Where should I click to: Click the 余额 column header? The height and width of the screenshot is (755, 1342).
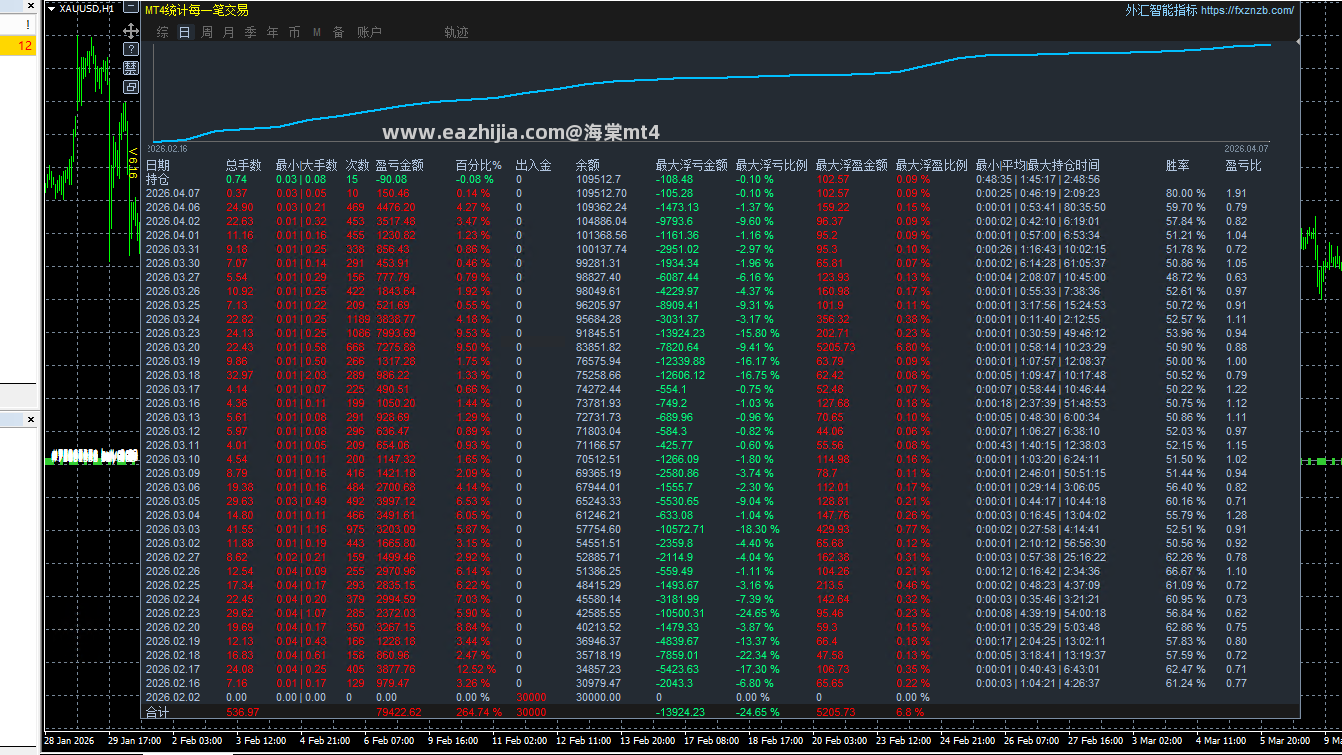pos(588,165)
